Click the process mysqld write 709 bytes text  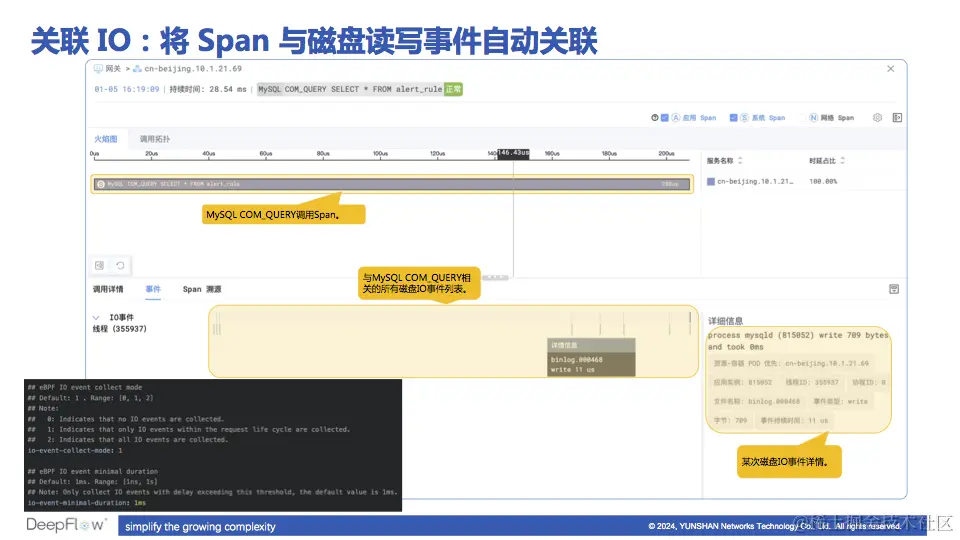click(x=798, y=341)
